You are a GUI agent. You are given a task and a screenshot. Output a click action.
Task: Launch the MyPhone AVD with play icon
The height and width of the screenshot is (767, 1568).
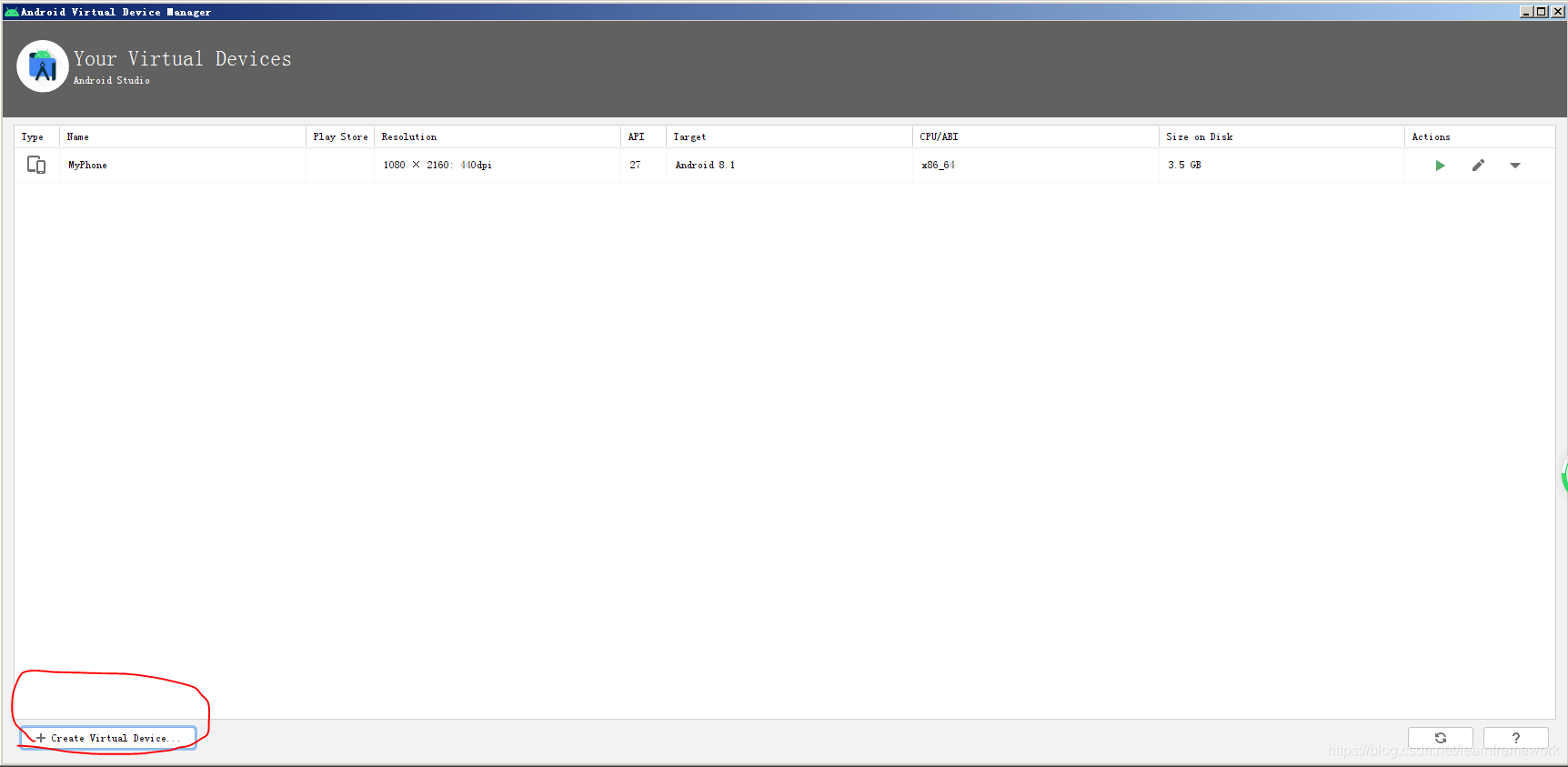tap(1440, 166)
